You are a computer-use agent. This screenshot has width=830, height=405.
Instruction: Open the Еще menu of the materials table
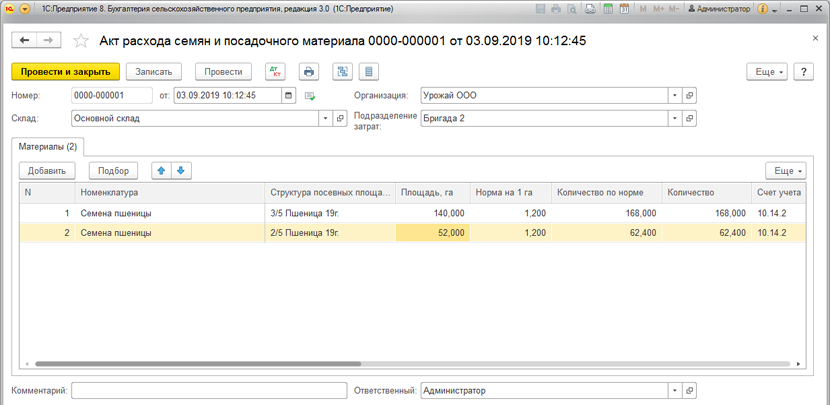tap(786, 170)
